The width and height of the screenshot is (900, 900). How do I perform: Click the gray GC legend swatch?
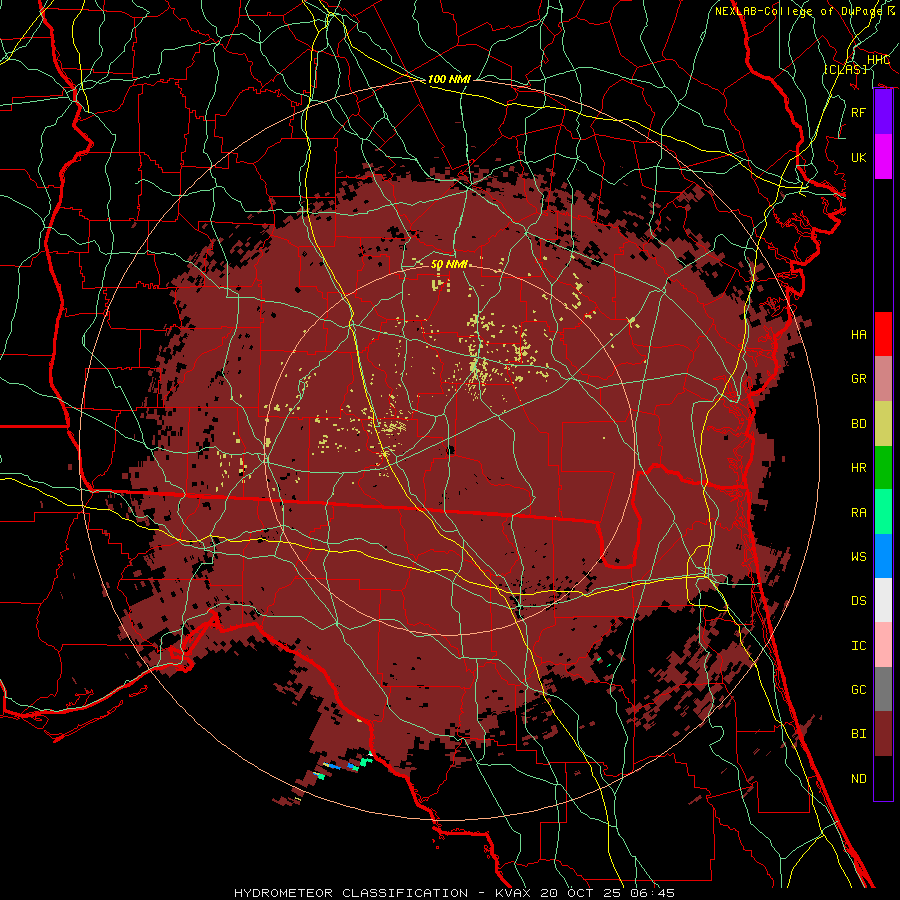click(x=883, y=689)
